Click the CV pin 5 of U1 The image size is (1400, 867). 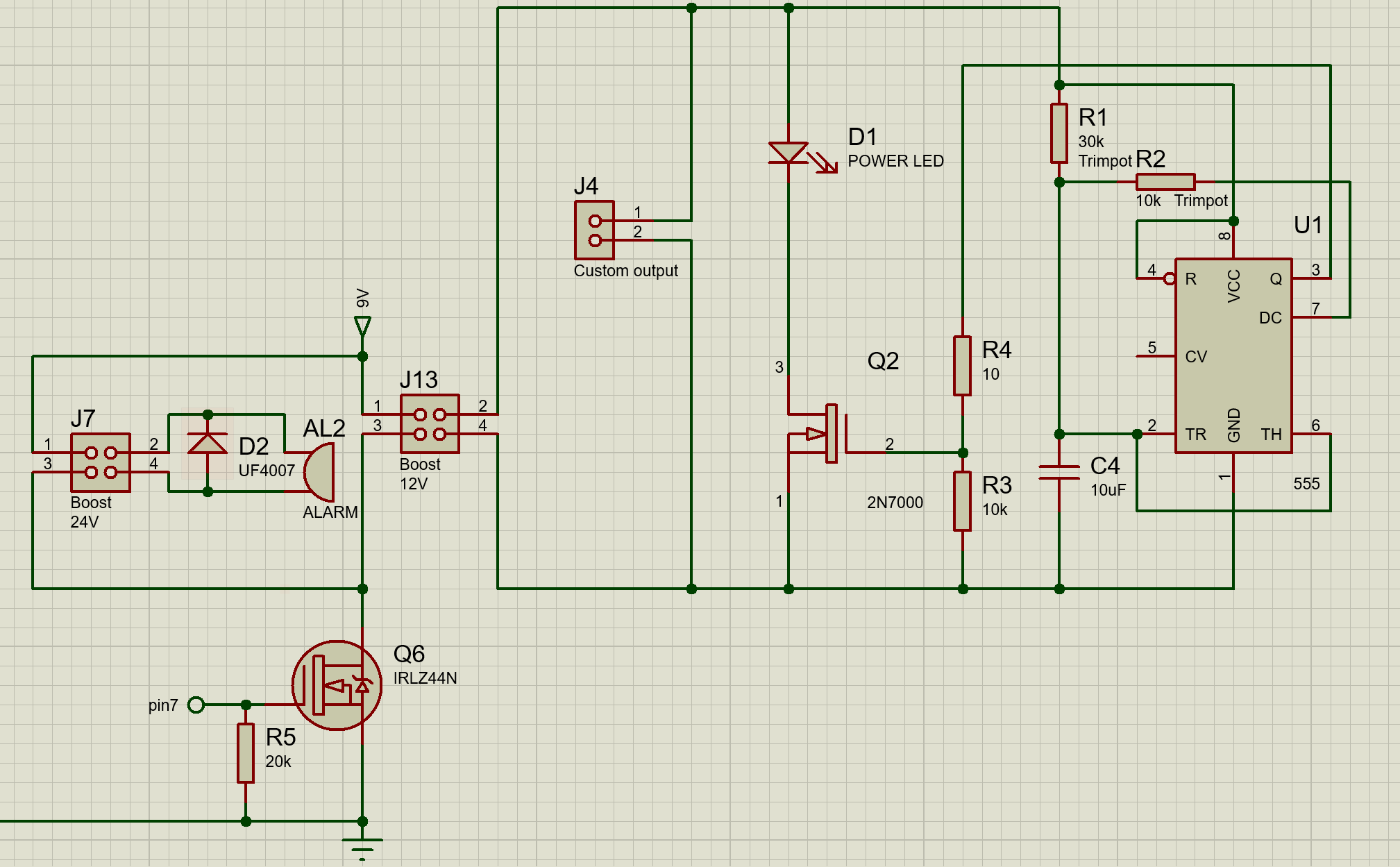click(1156, 356)
